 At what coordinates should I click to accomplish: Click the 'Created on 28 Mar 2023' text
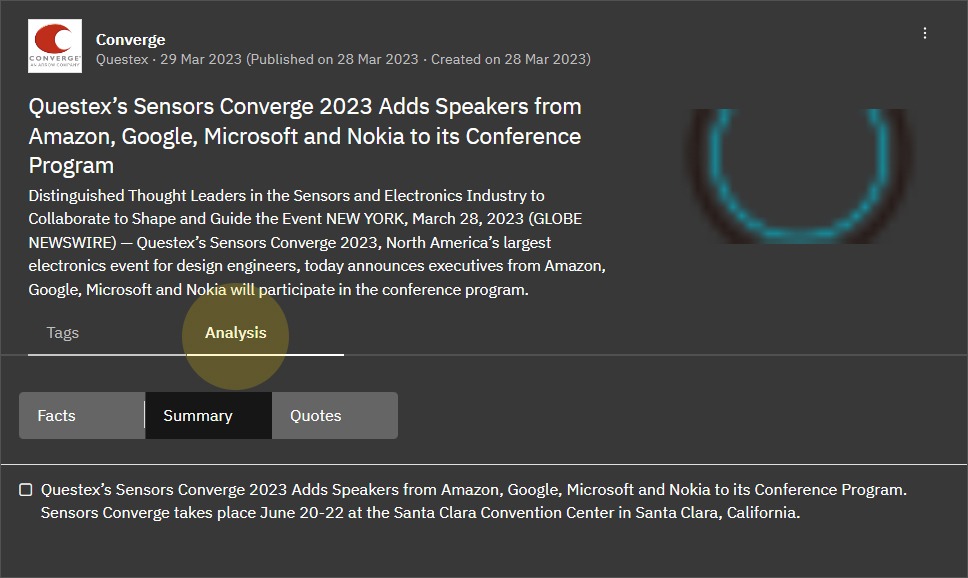click(509, 59)
